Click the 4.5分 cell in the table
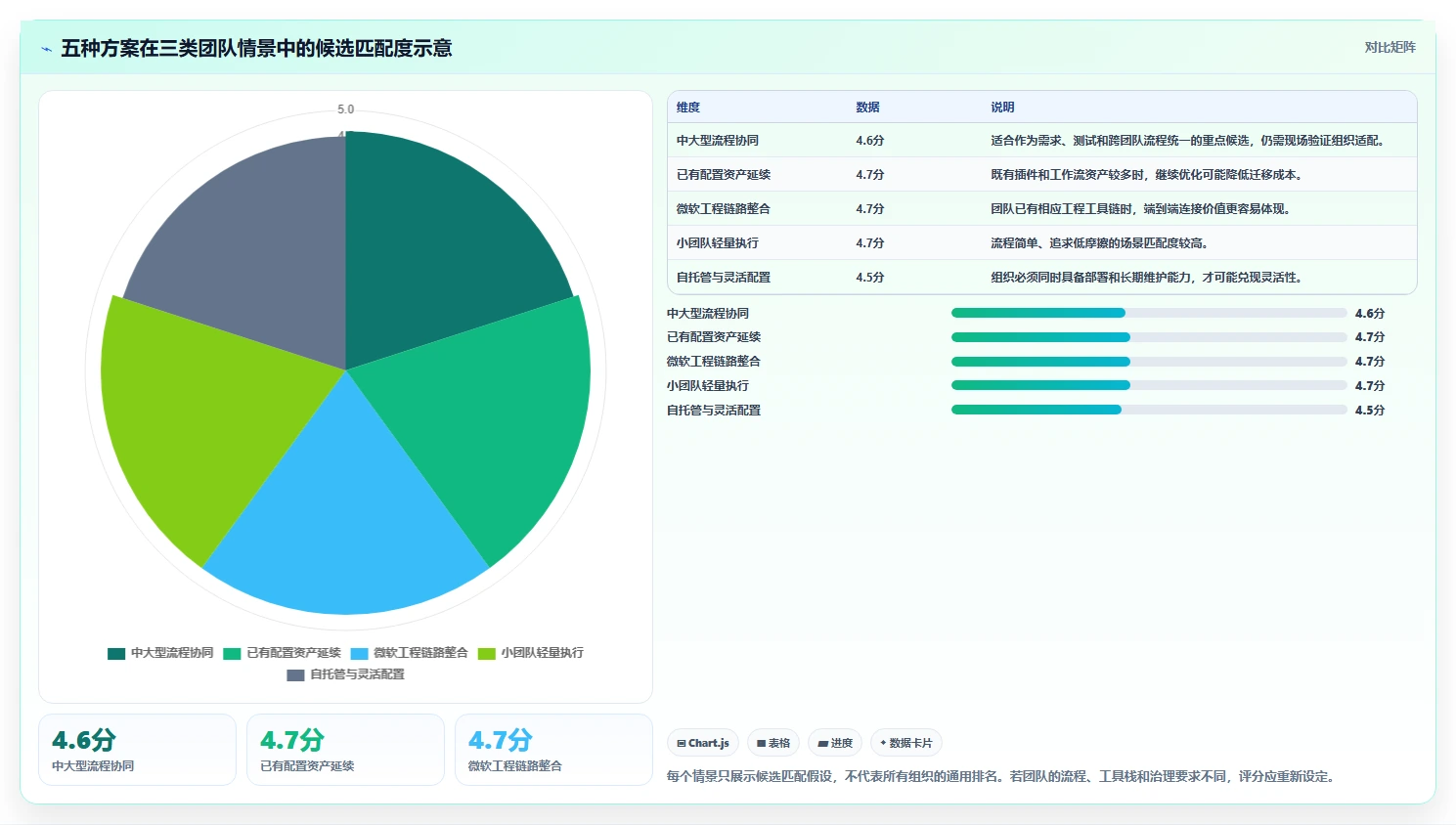The height and width of the screenshot is (825, 1456). coord(869,278)
